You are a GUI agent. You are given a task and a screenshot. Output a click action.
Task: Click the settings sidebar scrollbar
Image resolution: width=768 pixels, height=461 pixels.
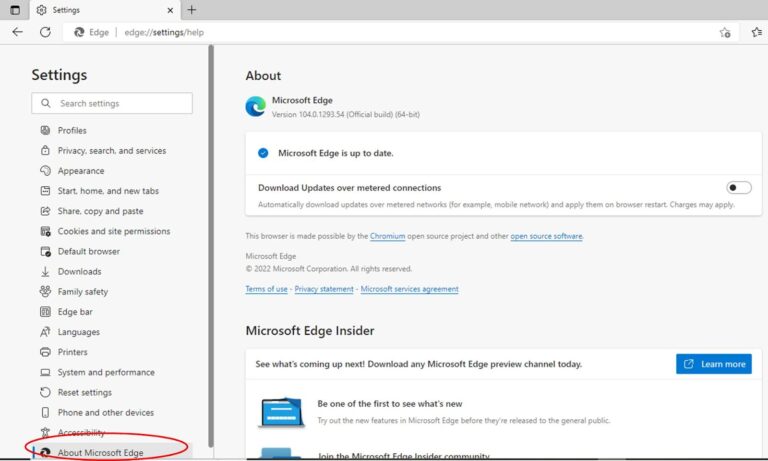[211, 245]
